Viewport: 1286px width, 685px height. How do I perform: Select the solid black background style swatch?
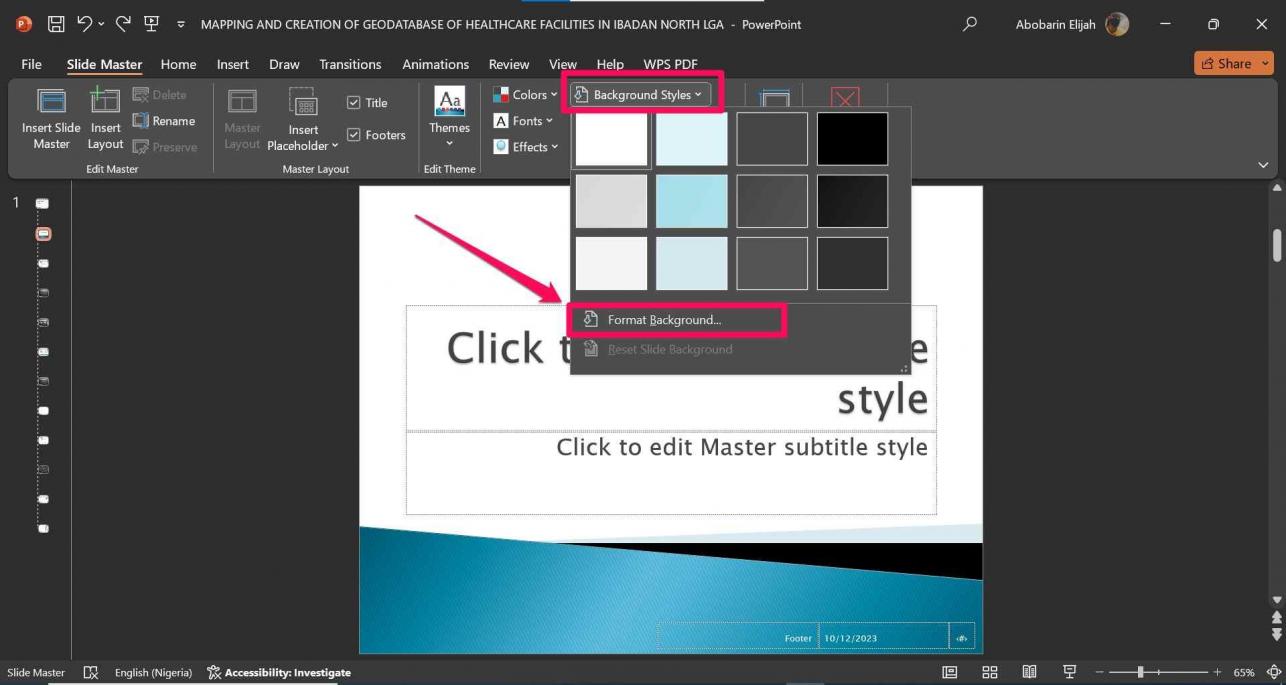[x=852, y=139]
